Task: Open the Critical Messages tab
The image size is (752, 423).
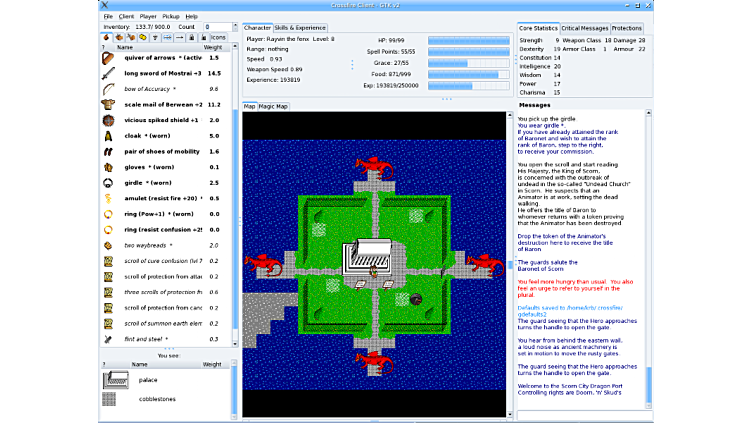Action: pyautogui.click(x=584, y=28)
